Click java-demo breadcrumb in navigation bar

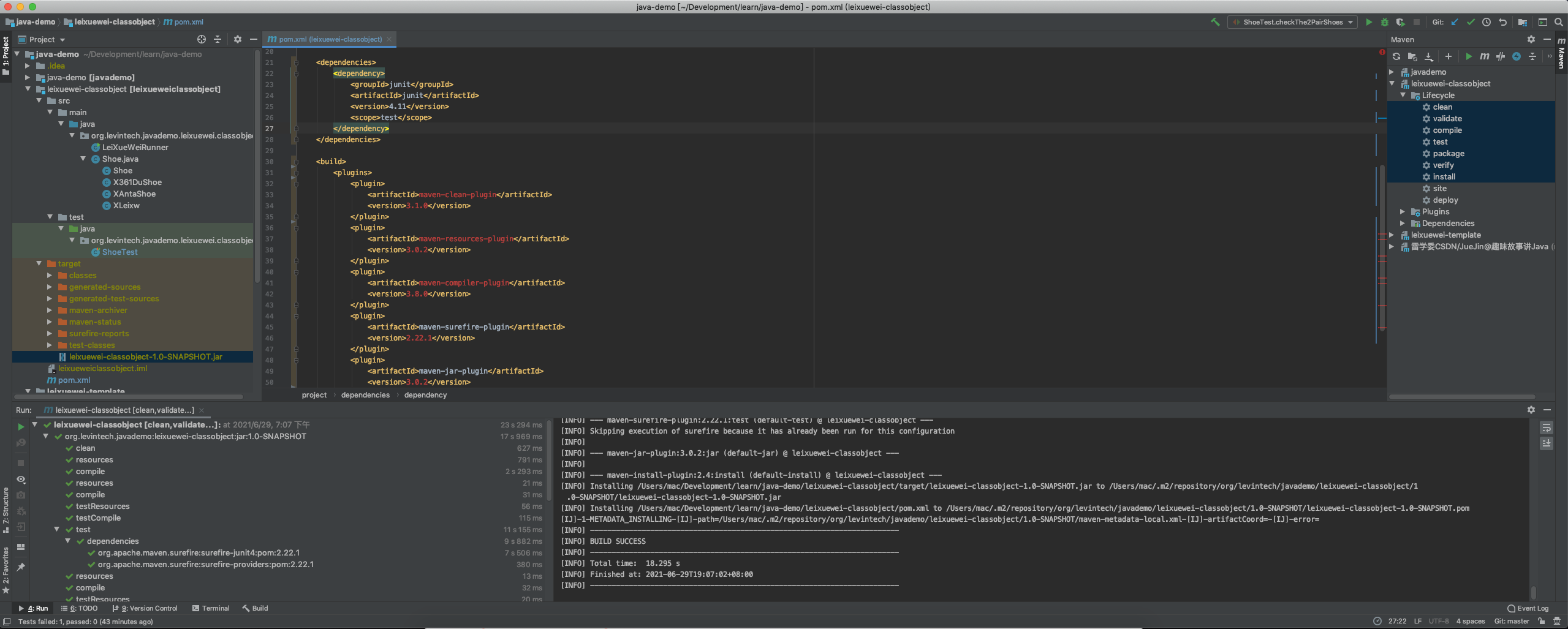tap(31, 22)
